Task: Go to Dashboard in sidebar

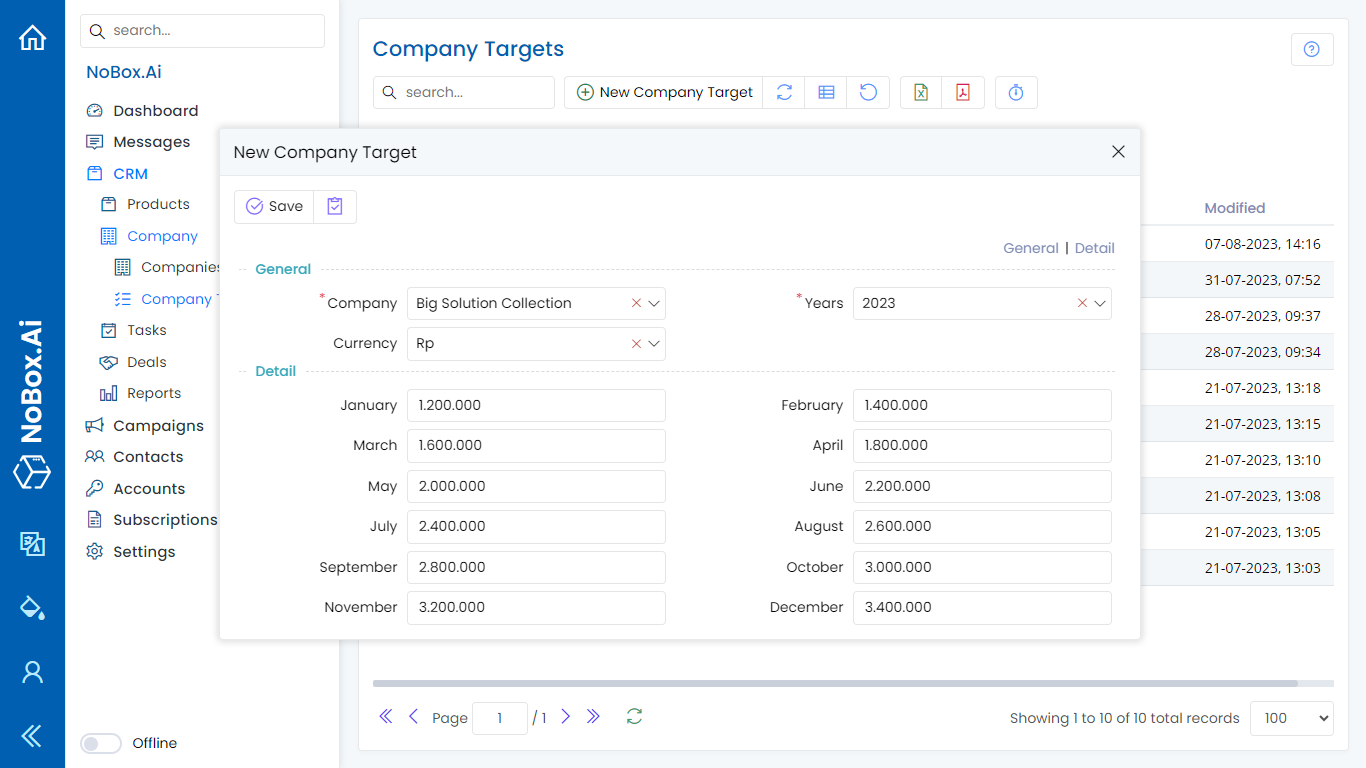Action: (x=155, y=110)
